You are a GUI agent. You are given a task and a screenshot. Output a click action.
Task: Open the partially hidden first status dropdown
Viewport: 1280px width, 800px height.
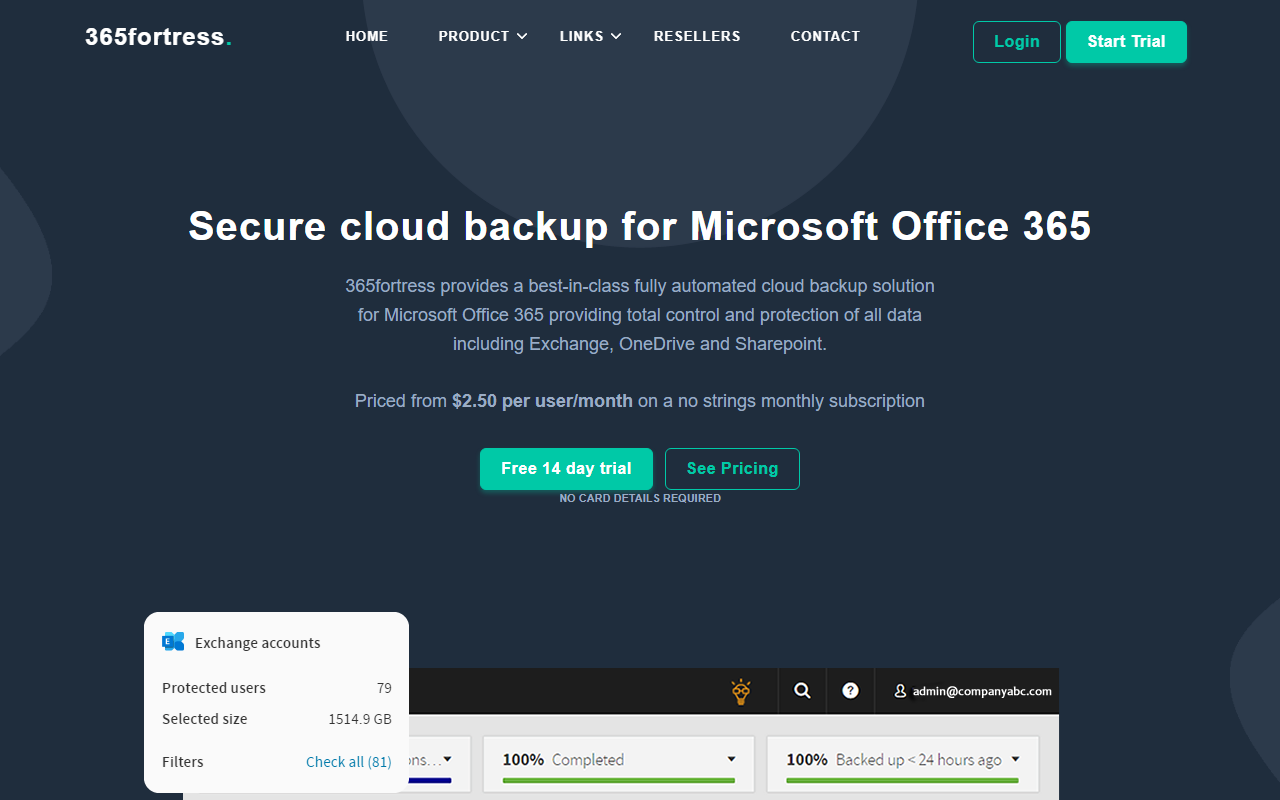(447, 760)
